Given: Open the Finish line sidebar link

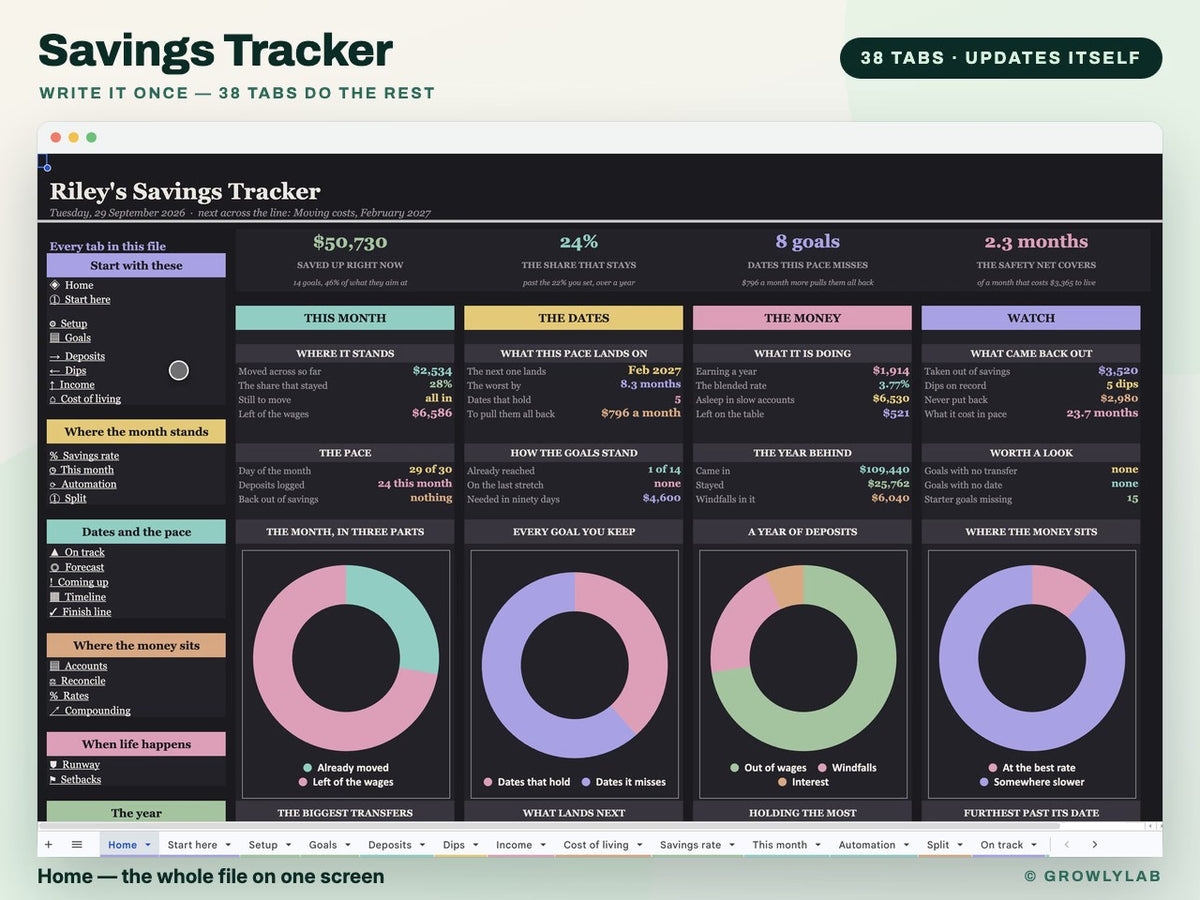Looking at the screenshot, I should 80,612.
